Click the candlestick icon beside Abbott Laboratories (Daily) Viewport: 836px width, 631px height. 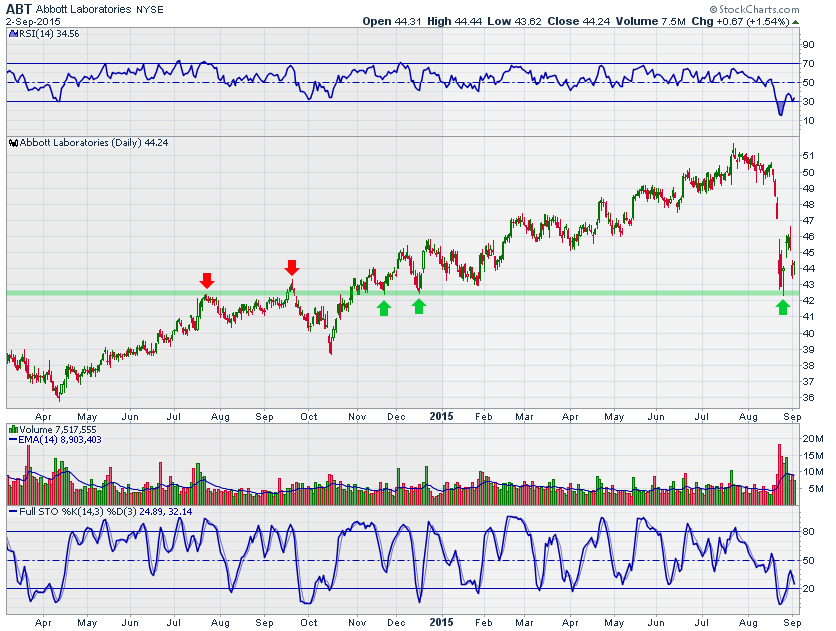point(13,143)
